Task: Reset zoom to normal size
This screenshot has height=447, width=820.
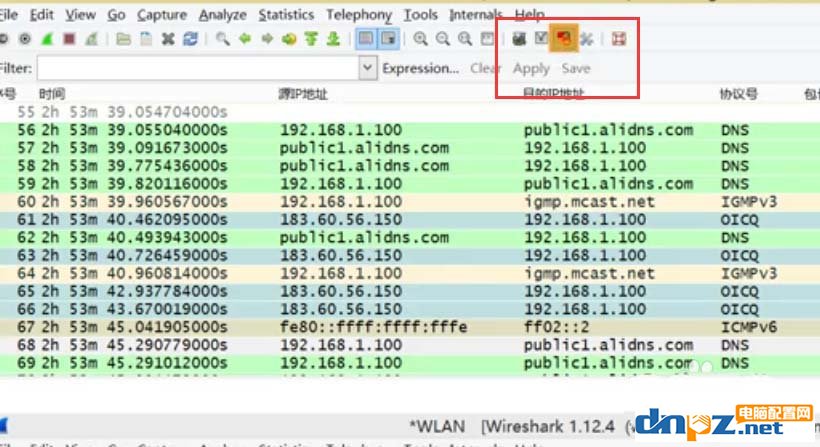Action: click(465, 39)
